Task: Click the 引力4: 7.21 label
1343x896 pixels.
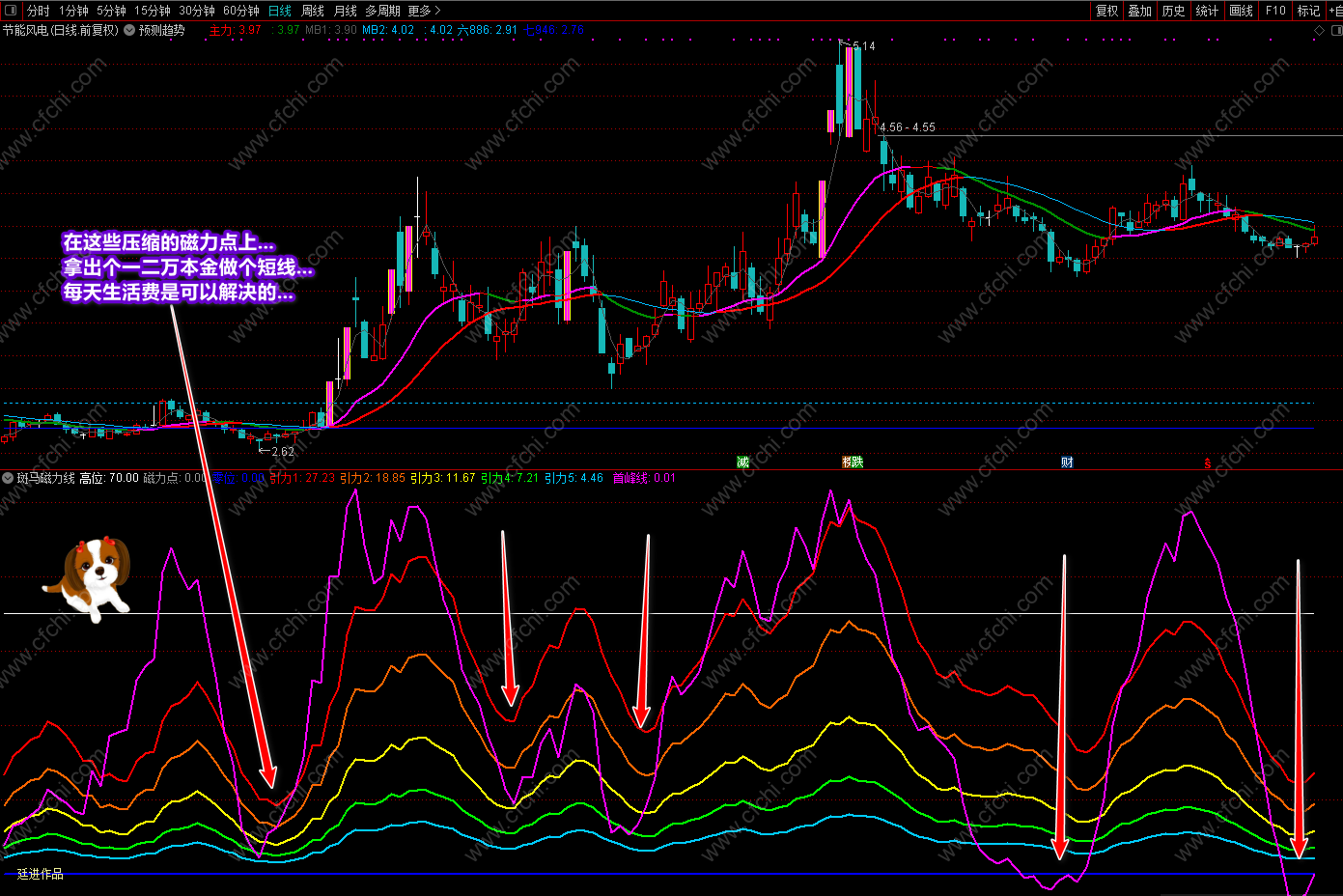Action: [x=510, y=478]
